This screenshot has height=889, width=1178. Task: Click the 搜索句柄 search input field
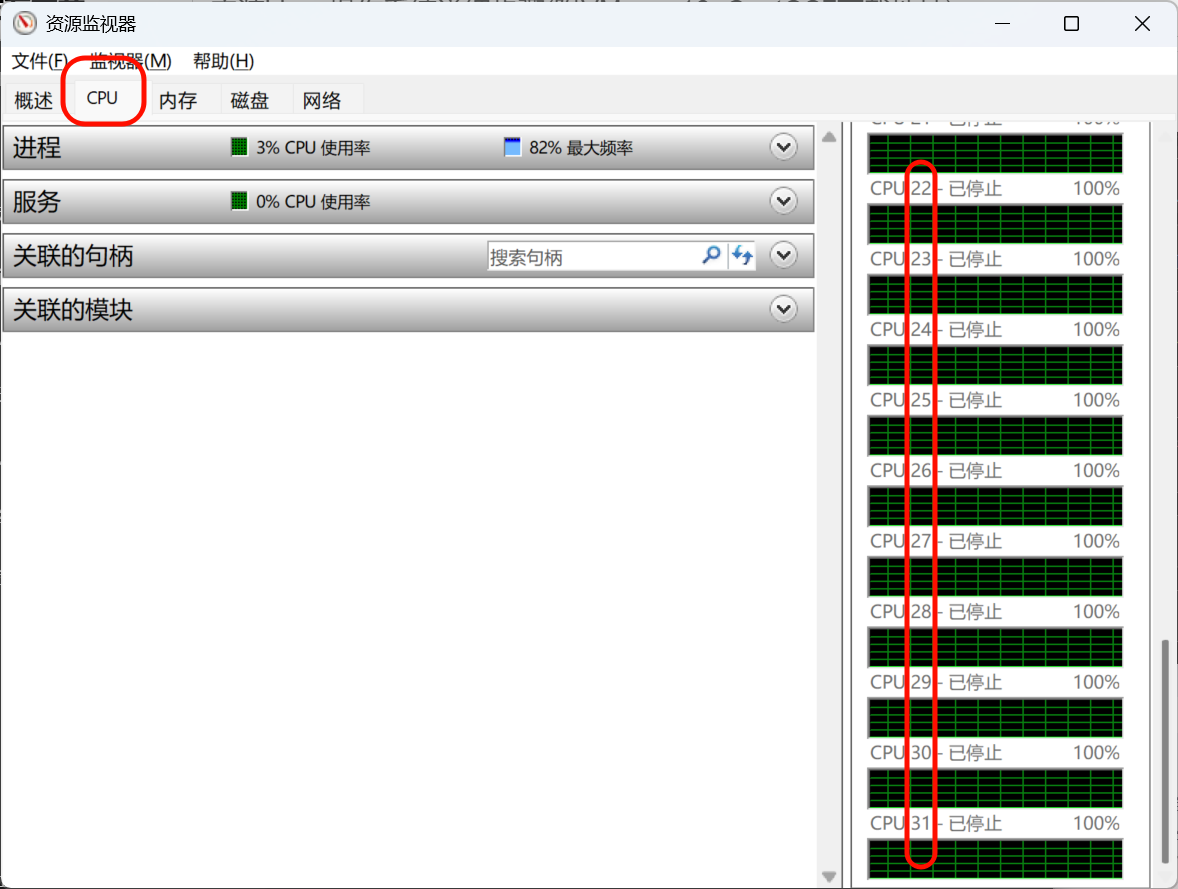coord(590,257)
